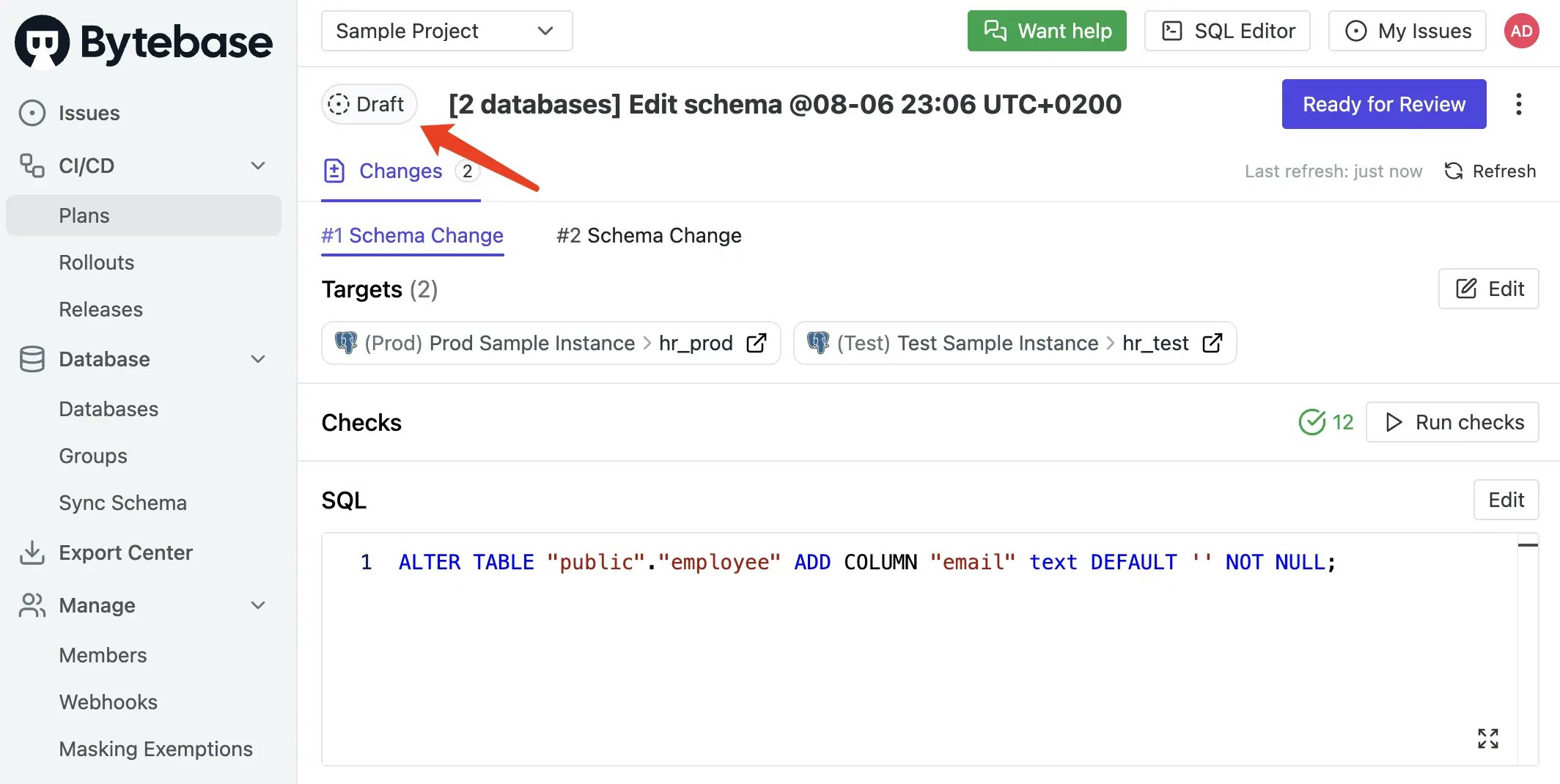
Task: Click Edit button for SQL
Action: click(1506, 500)
